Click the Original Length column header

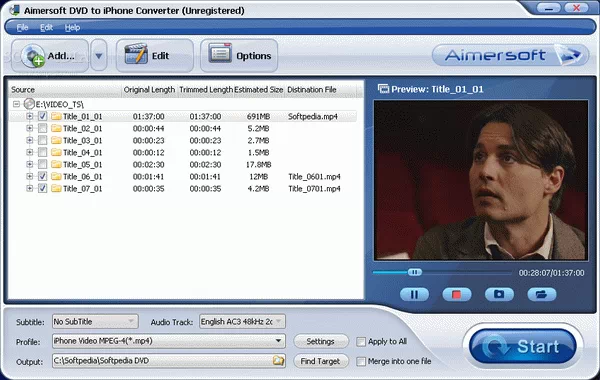pyautogui.click(x=149, y=90)
